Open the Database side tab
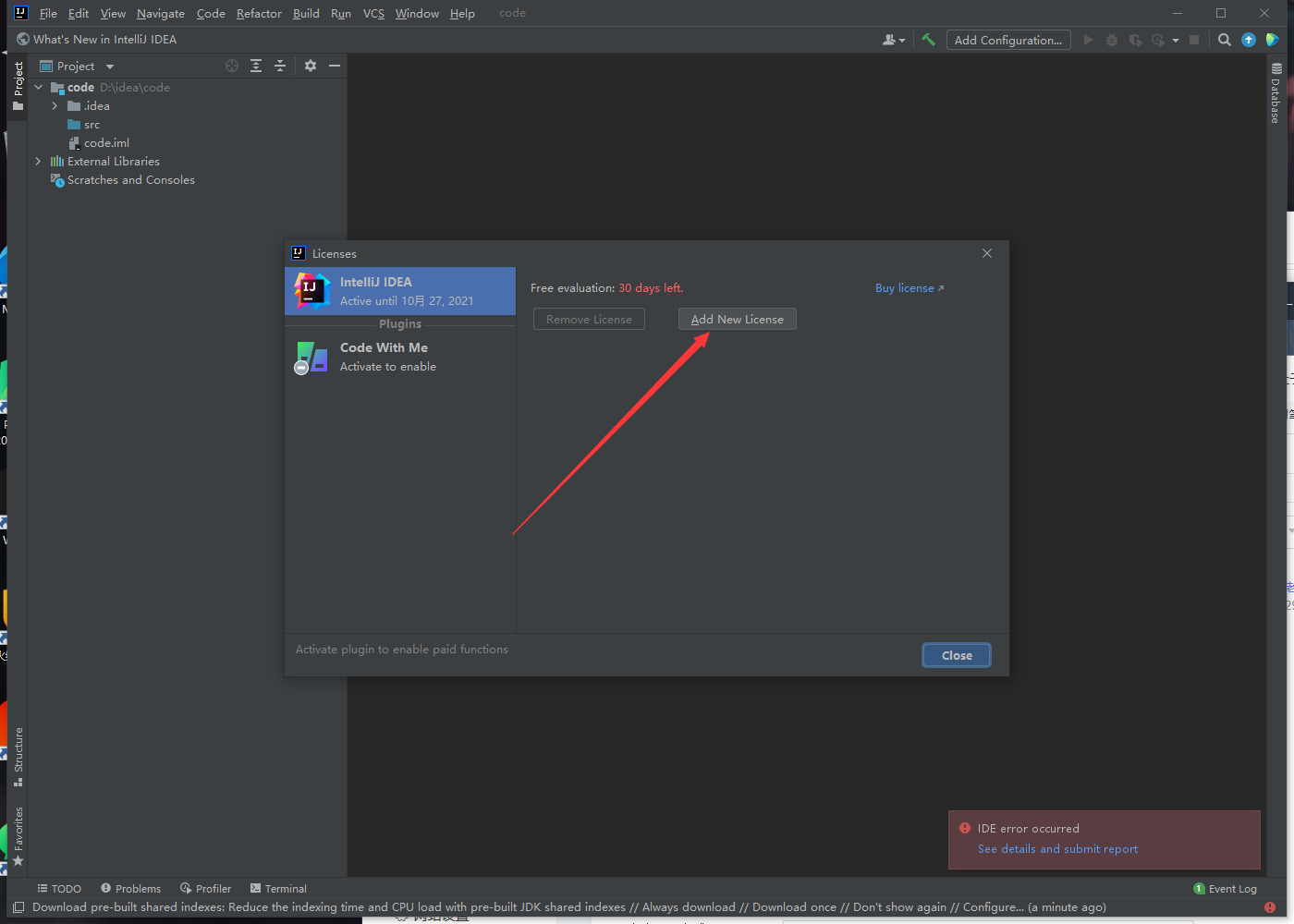Image resolution: width=1294 pixels, height=924 pixels. [1276, 93]
